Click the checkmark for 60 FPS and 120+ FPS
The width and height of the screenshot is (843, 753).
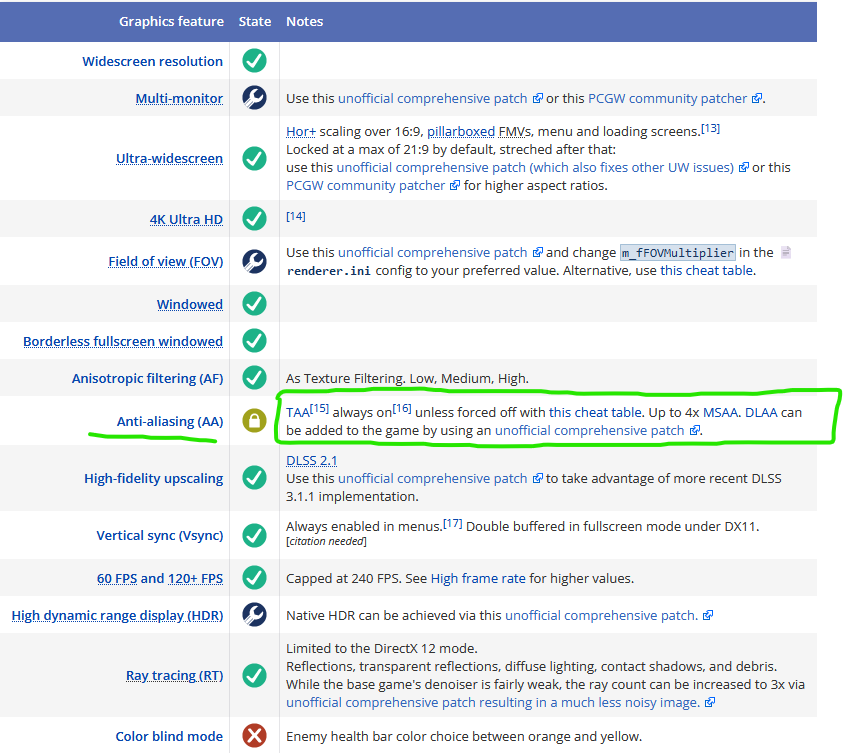pyautogui.click(x=254, y=578)
